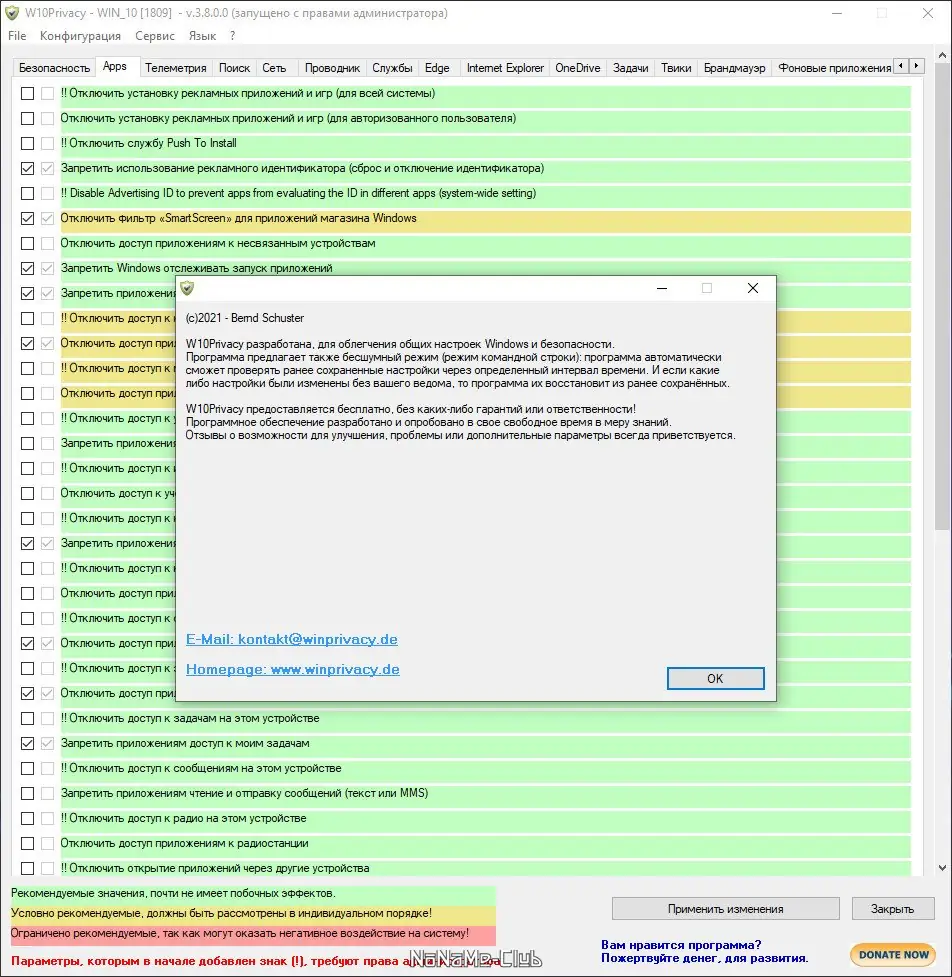The width and height of the screenshot is (952, 977).
Task: Switch to the OneDrive tab
Action: pyautogui.click(x=578, y=68)
